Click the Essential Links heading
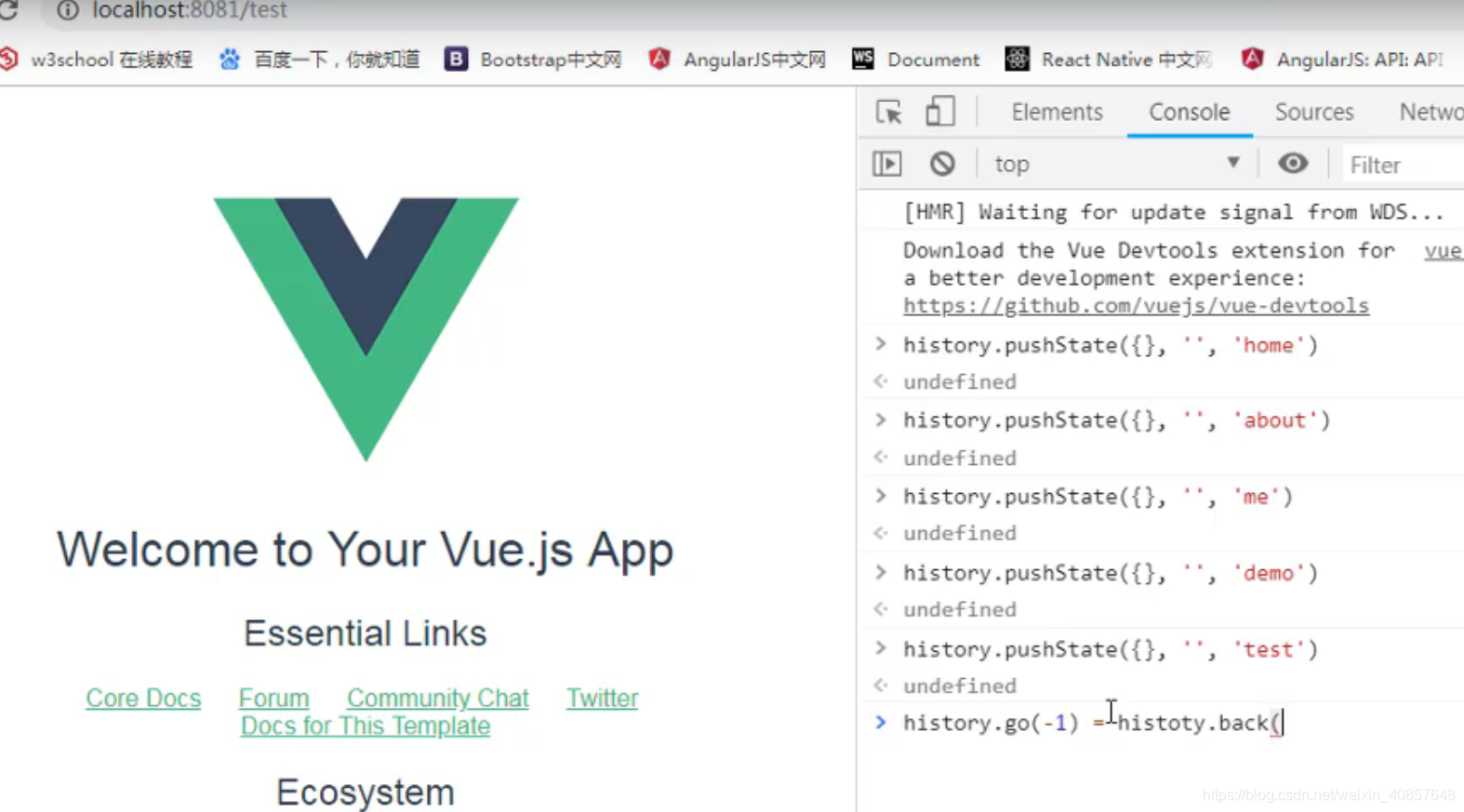The width and height of the screenshot is (1464, 812). pos(365,633)
